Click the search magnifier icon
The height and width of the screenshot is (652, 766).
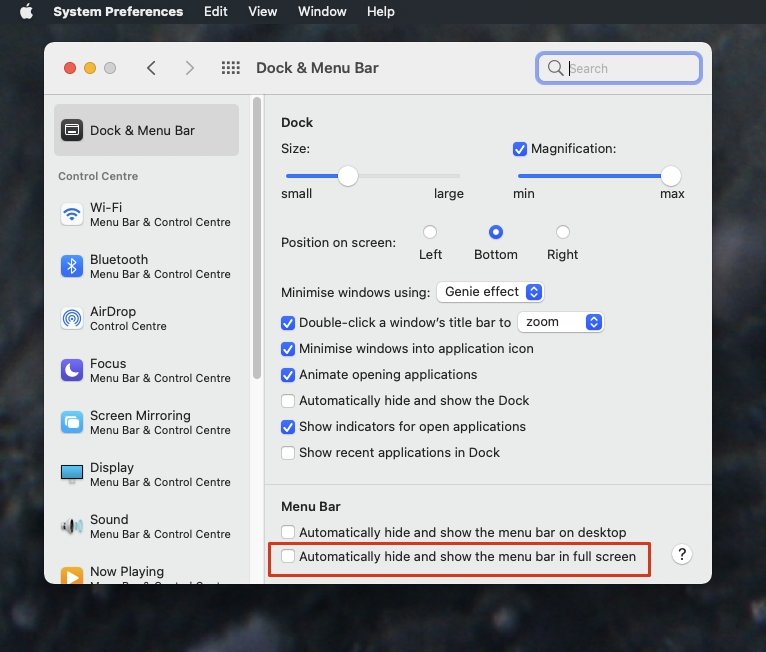coord(555,68)
